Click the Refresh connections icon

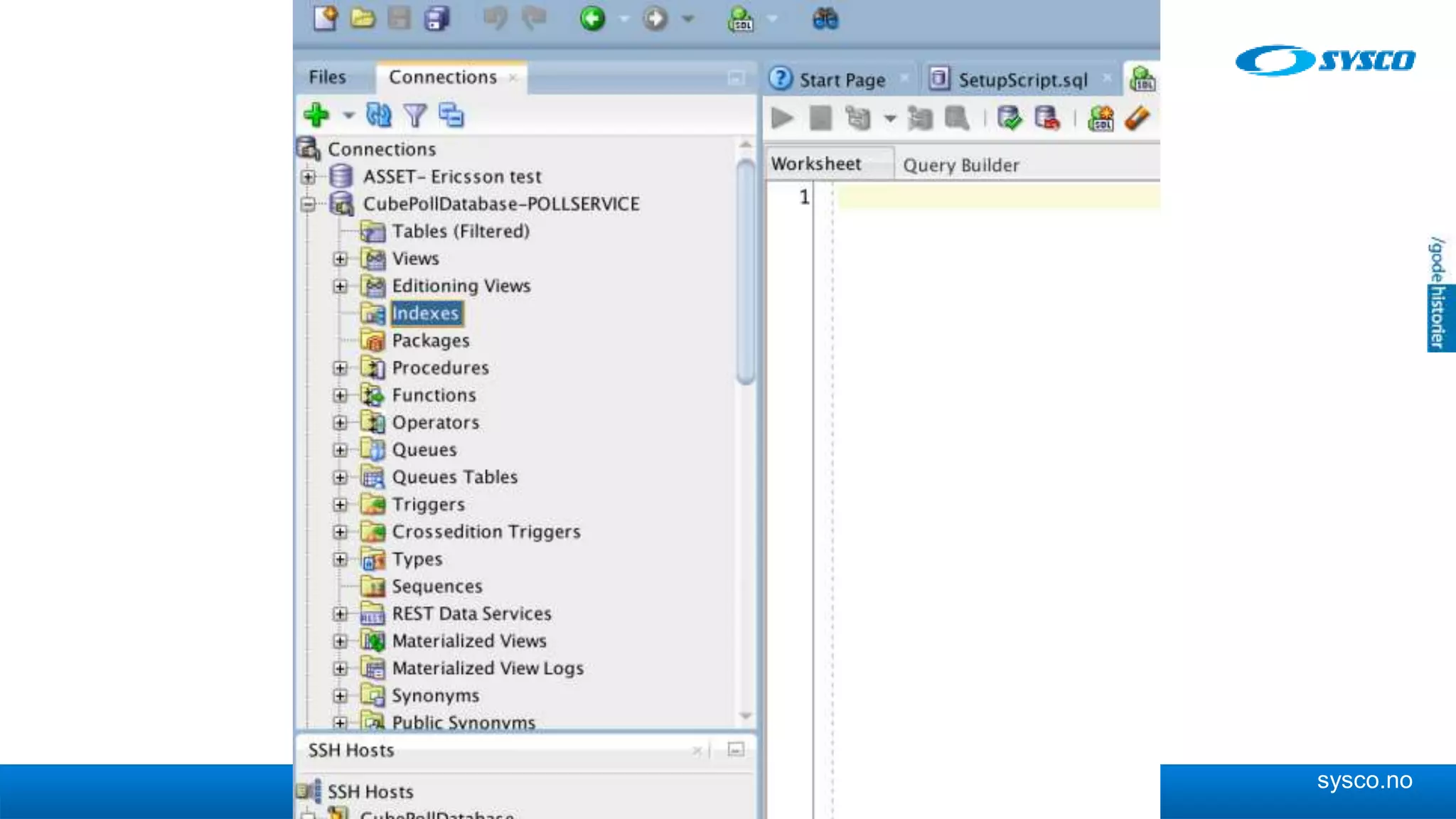click(378, 114)
